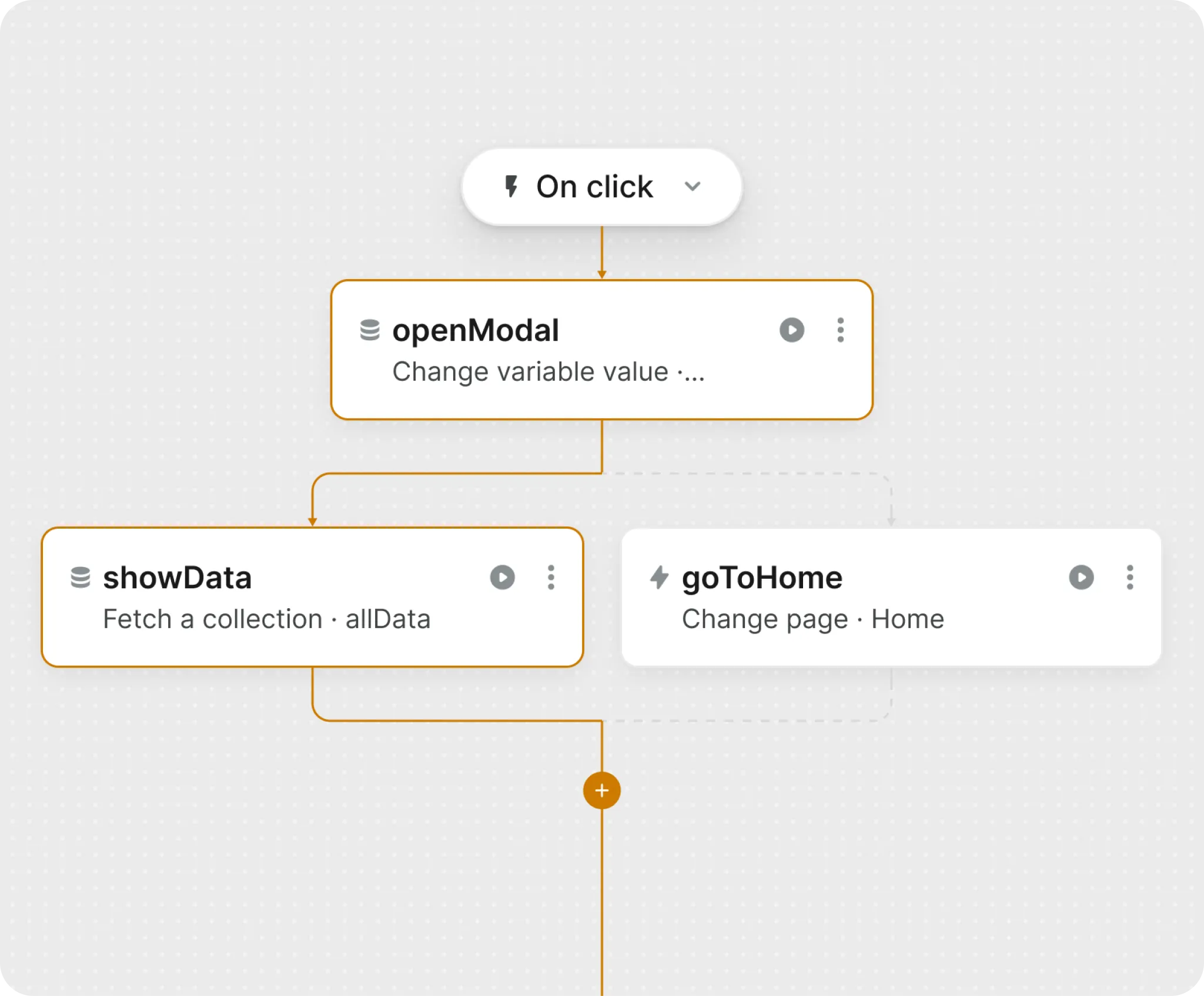
Task: Run the openModal action with play icon
Action: pyautogui.click(x=791, y=330)
